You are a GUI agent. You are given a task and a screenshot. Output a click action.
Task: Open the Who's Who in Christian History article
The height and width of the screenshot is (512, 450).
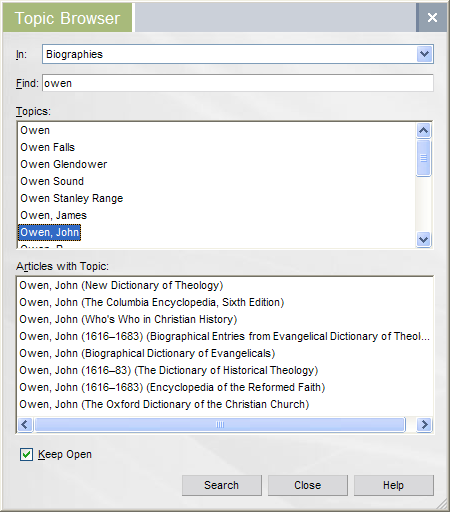point(128,319)
